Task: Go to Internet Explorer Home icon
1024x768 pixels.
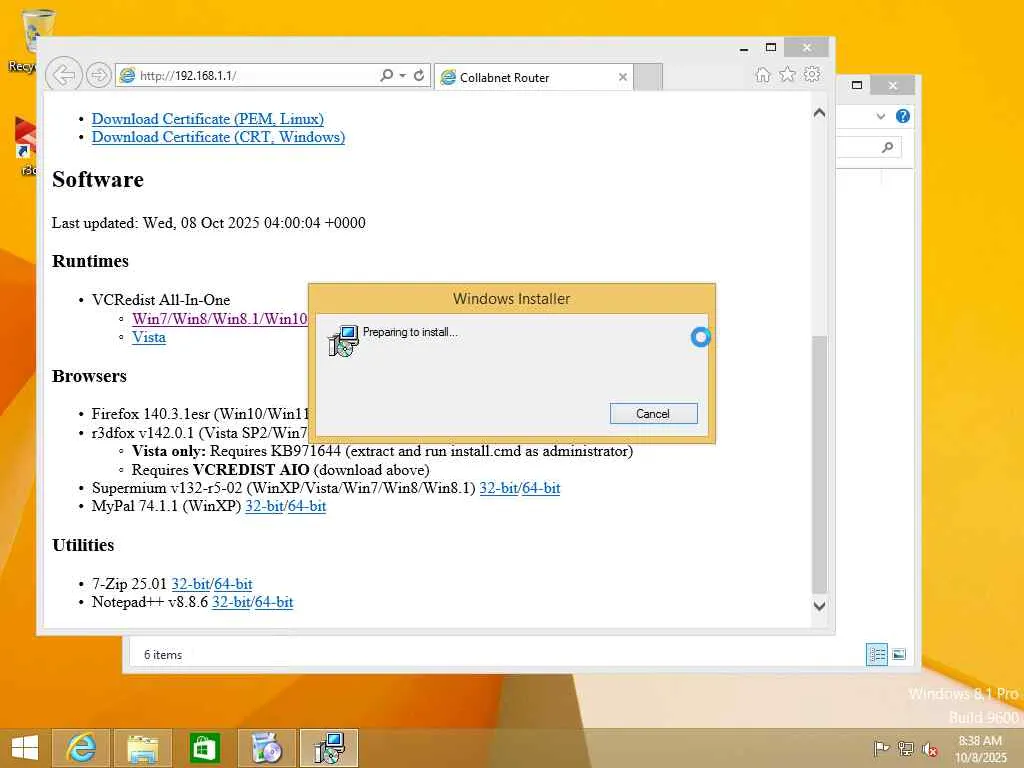Action: [x=763, y=74]
